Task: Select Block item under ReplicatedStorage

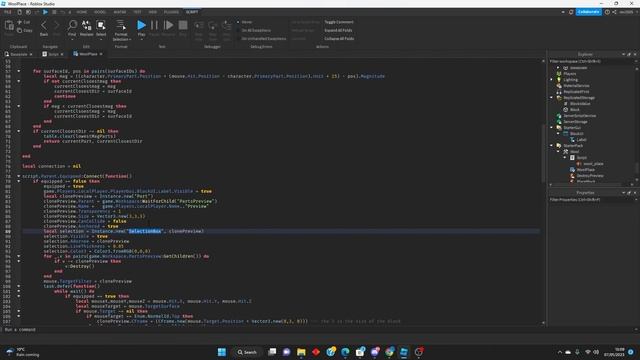Action: pos(574,110)
